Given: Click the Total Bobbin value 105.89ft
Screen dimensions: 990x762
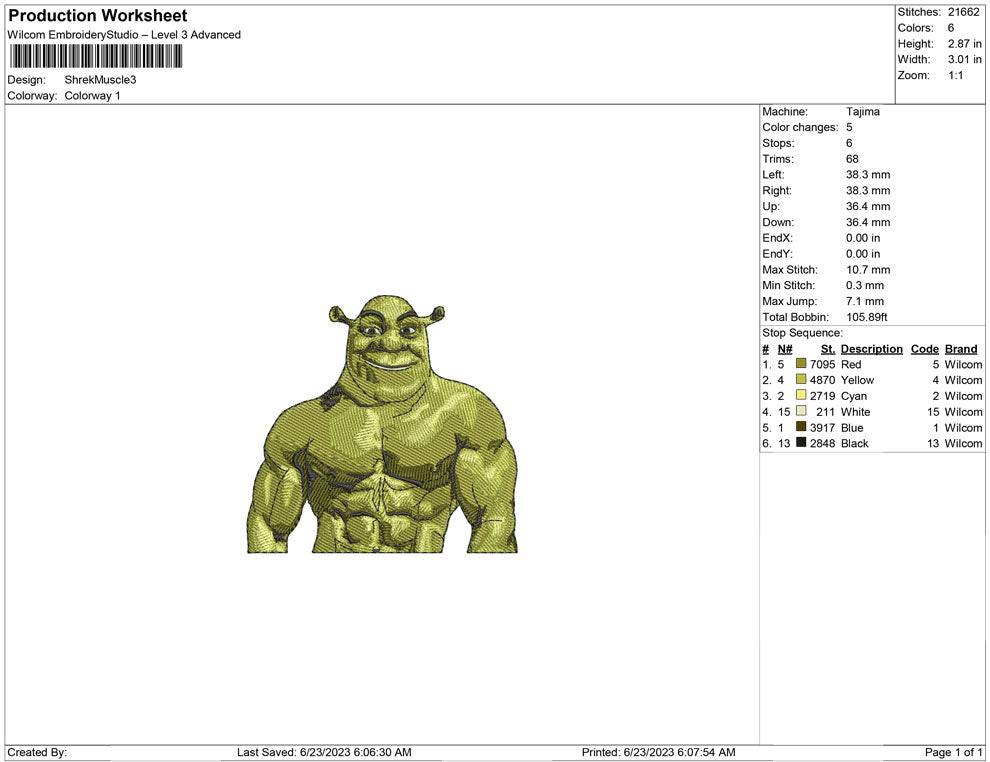Looking at the screenshot, I should 867,317.
